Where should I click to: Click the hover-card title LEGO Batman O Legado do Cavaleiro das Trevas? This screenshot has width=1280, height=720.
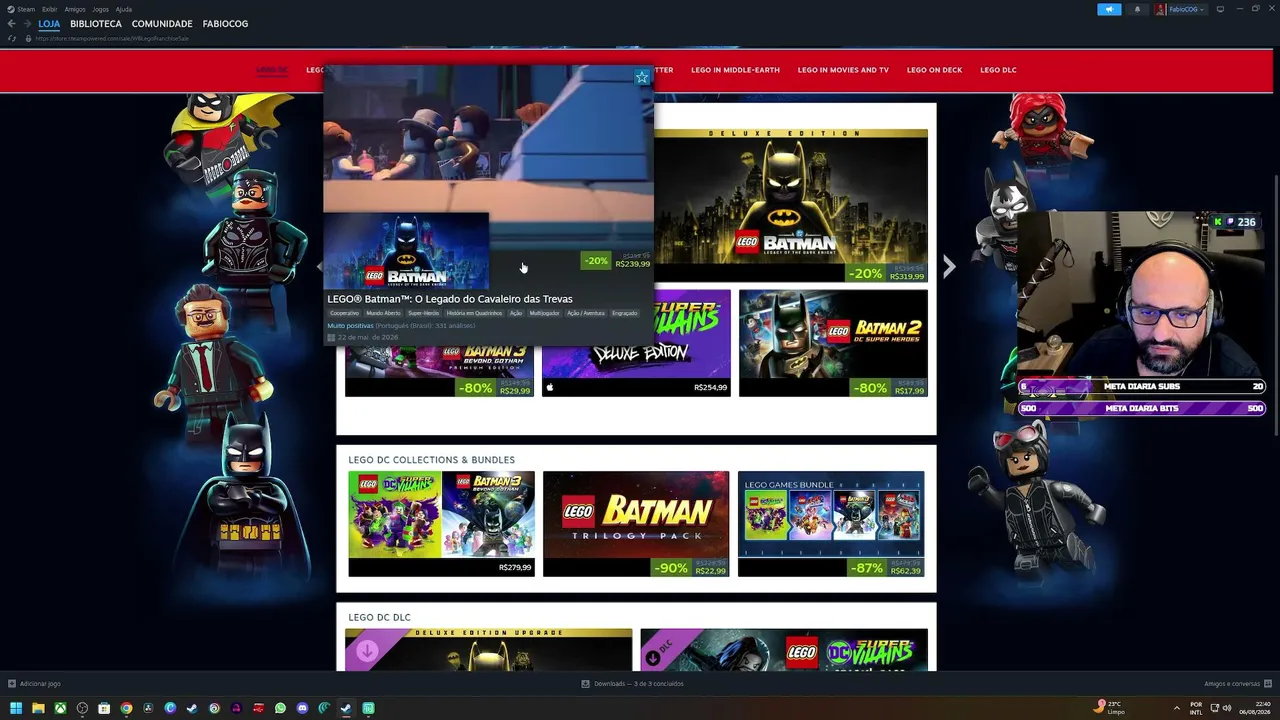(x=450, y=299)
